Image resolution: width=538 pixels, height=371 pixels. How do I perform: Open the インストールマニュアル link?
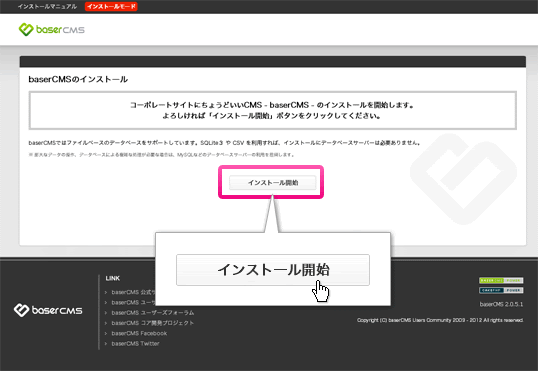47,7
